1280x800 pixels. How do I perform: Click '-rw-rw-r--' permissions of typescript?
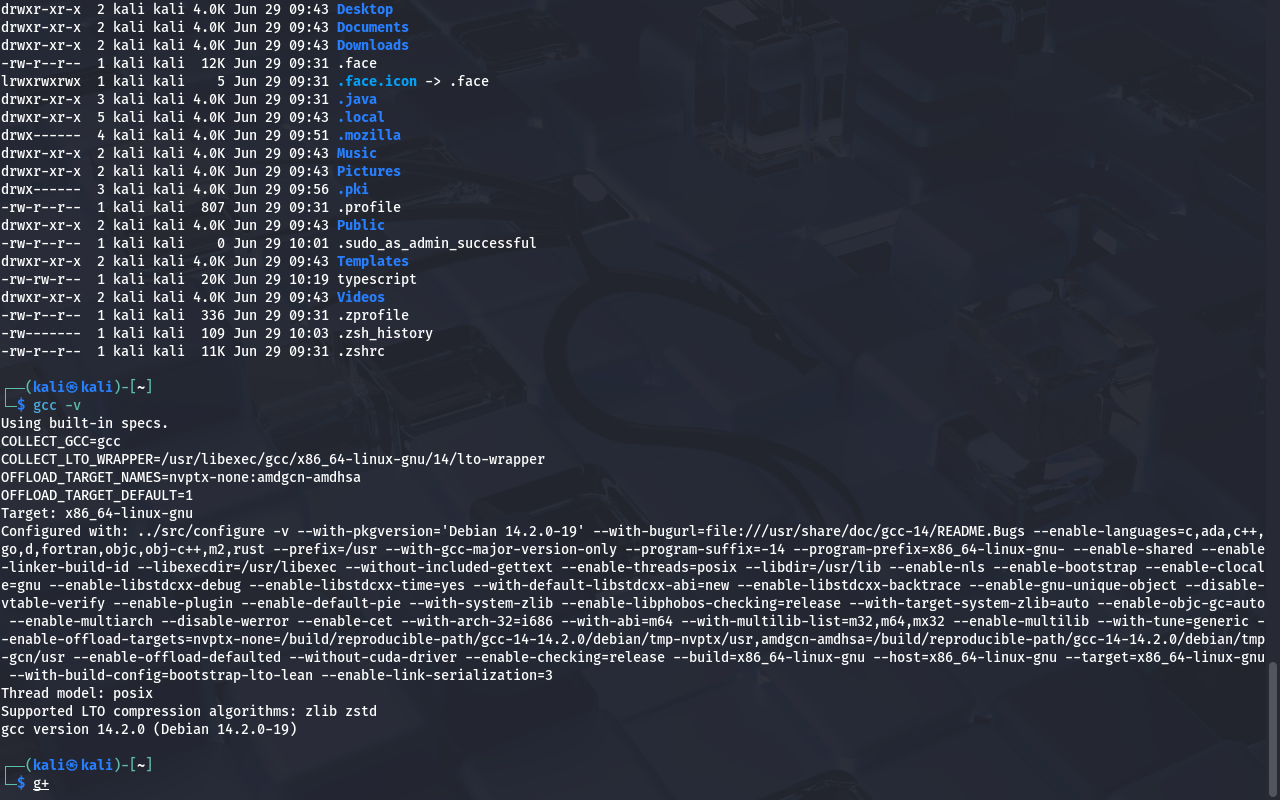point(41,279)
